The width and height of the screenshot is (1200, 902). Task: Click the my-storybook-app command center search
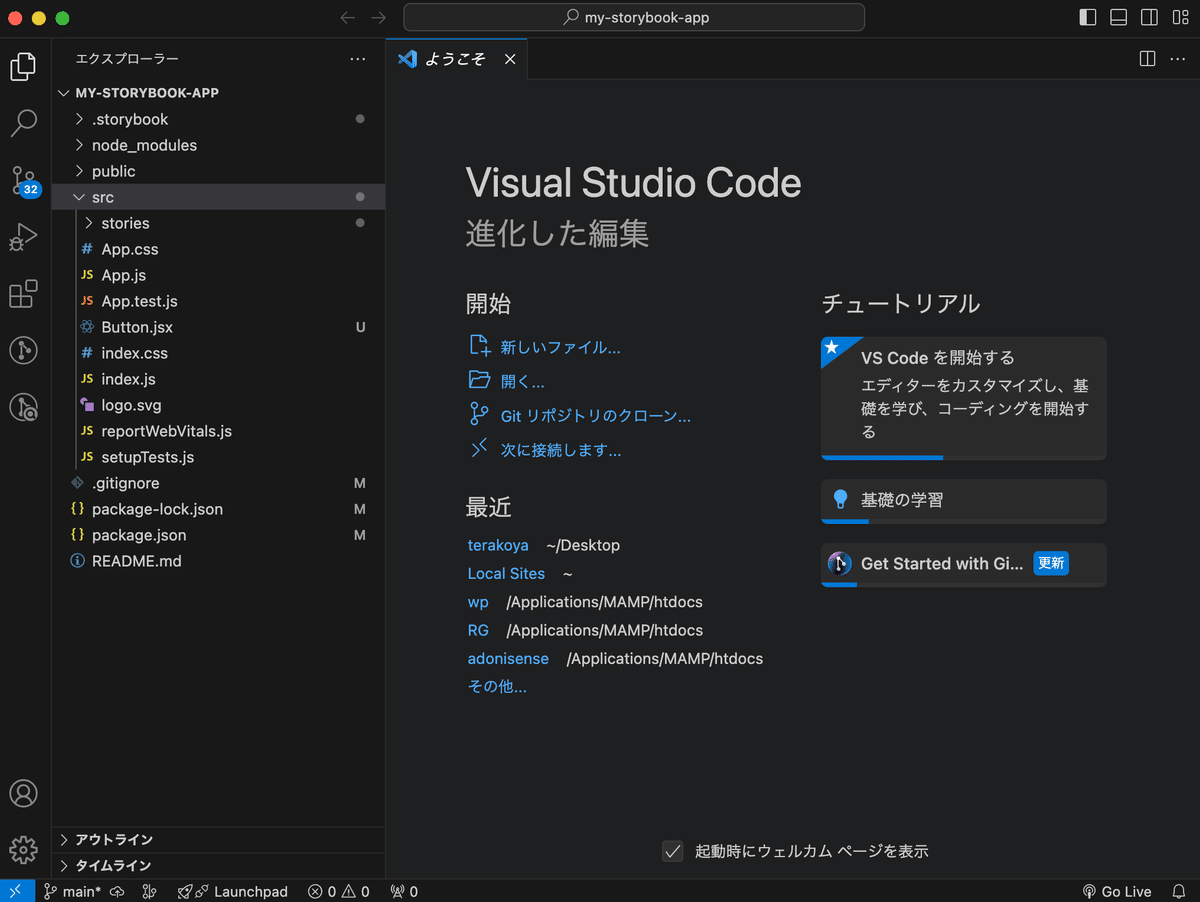pyautogui.click(x=634, y=18)
